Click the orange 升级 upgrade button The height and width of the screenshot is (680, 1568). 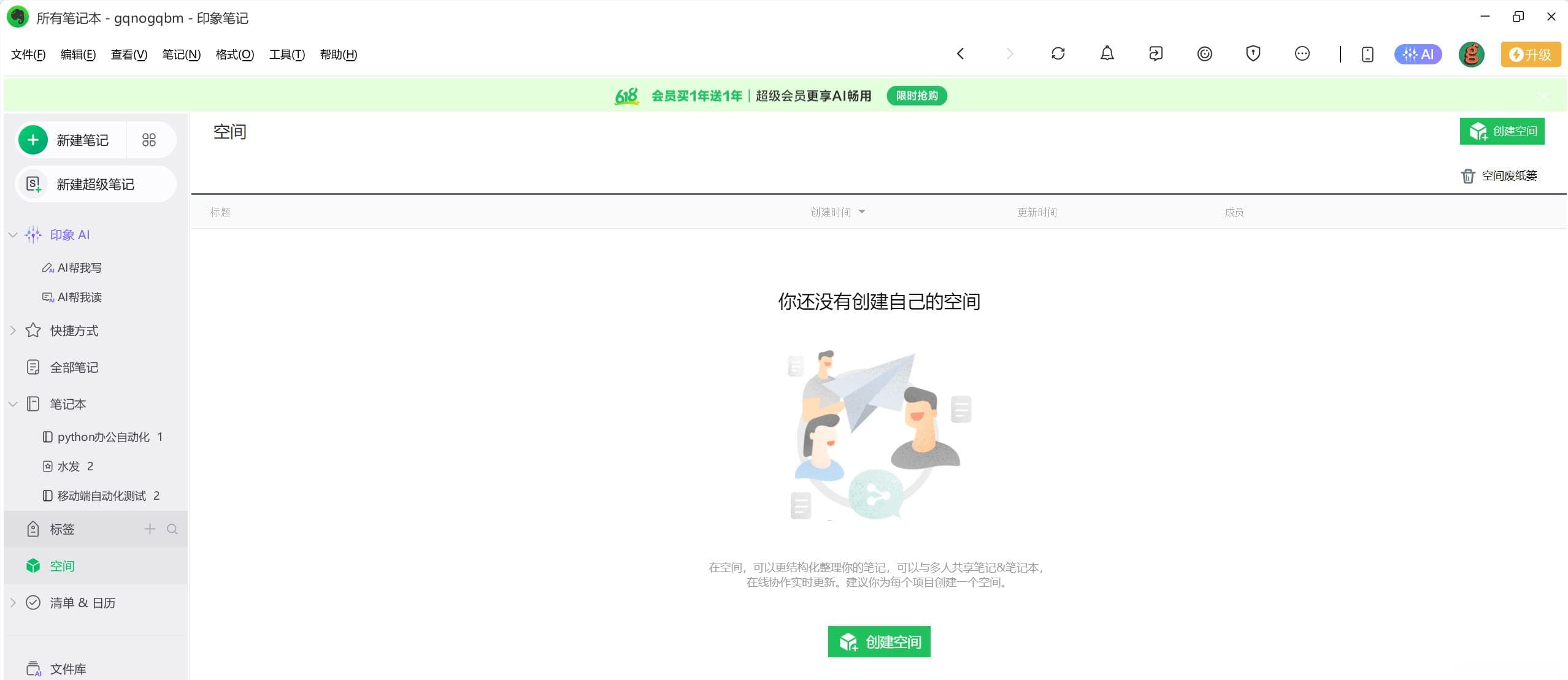click(1531, 54)
